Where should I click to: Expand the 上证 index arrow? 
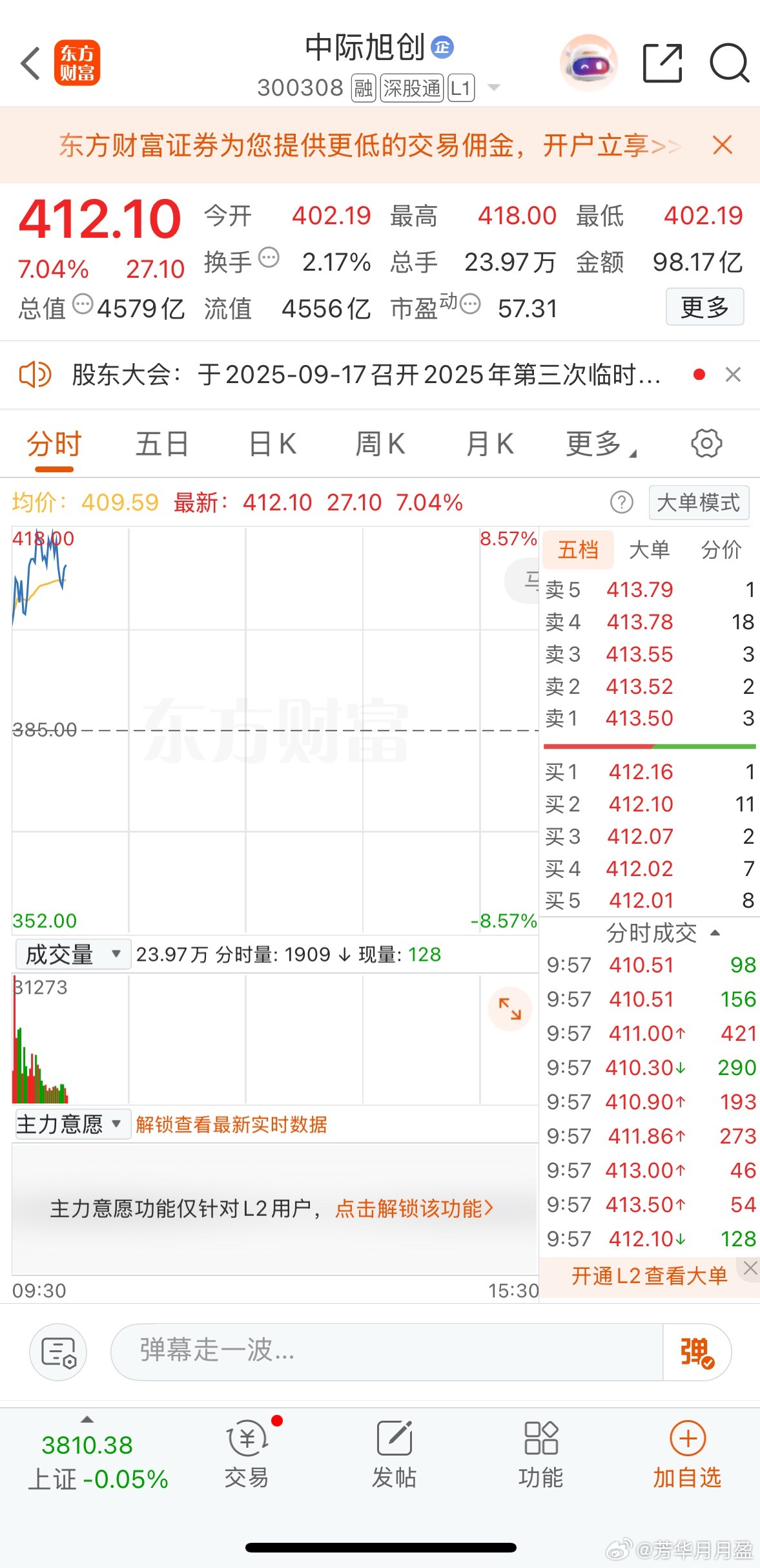pos(87,1419)
